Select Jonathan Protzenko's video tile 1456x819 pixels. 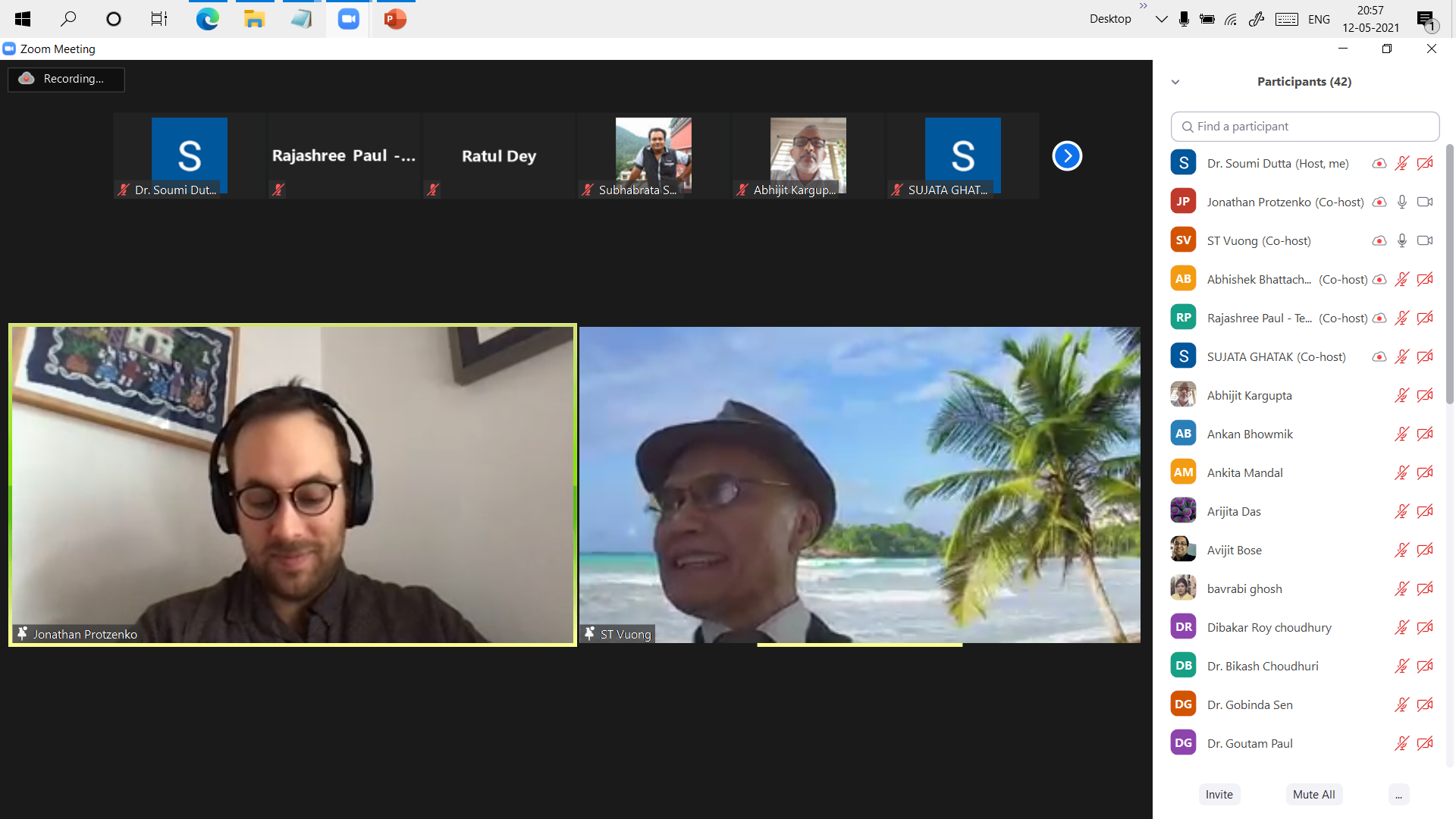point(293,485)
